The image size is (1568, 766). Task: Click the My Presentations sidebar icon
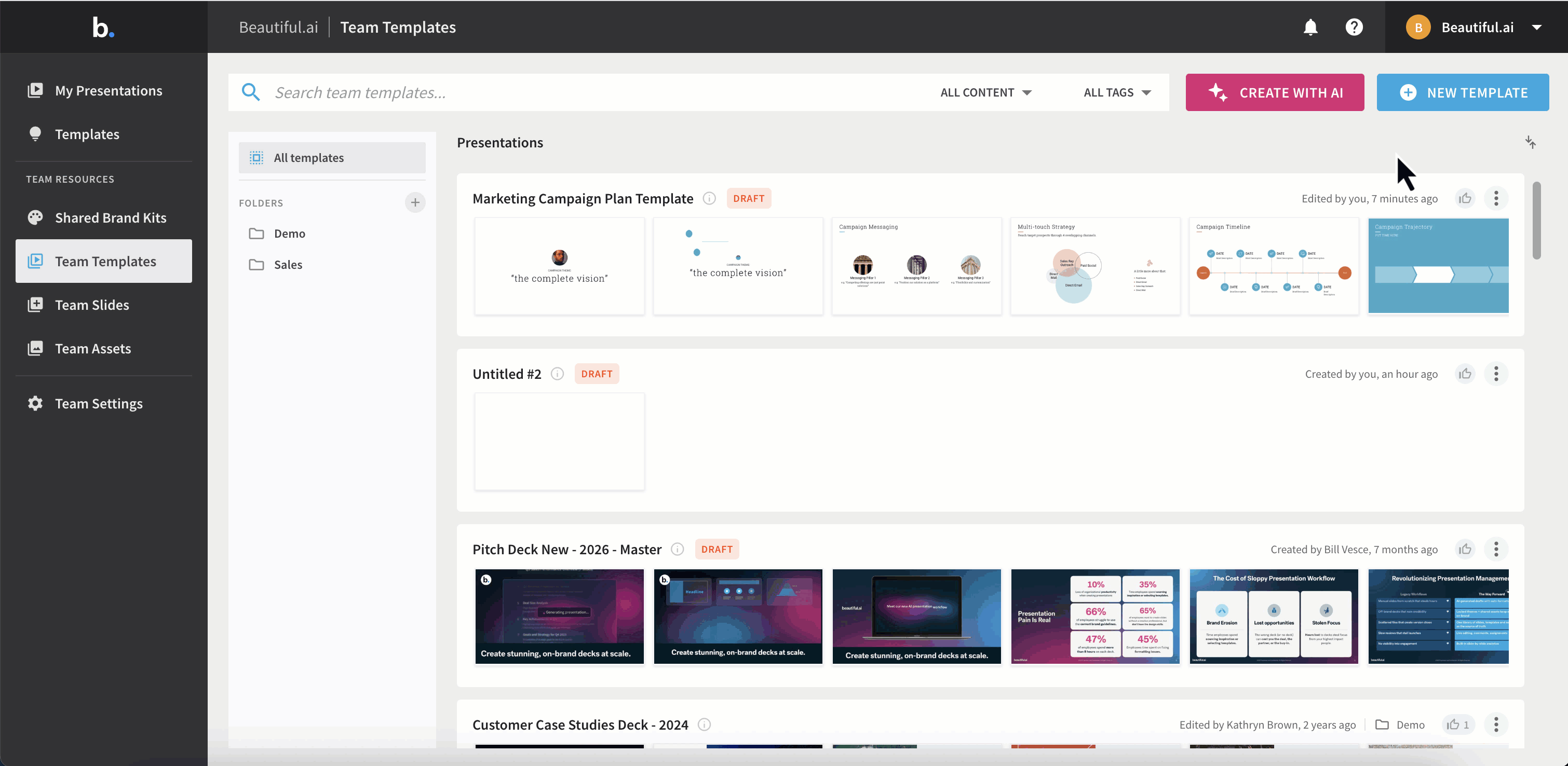(x=35, y=91)
